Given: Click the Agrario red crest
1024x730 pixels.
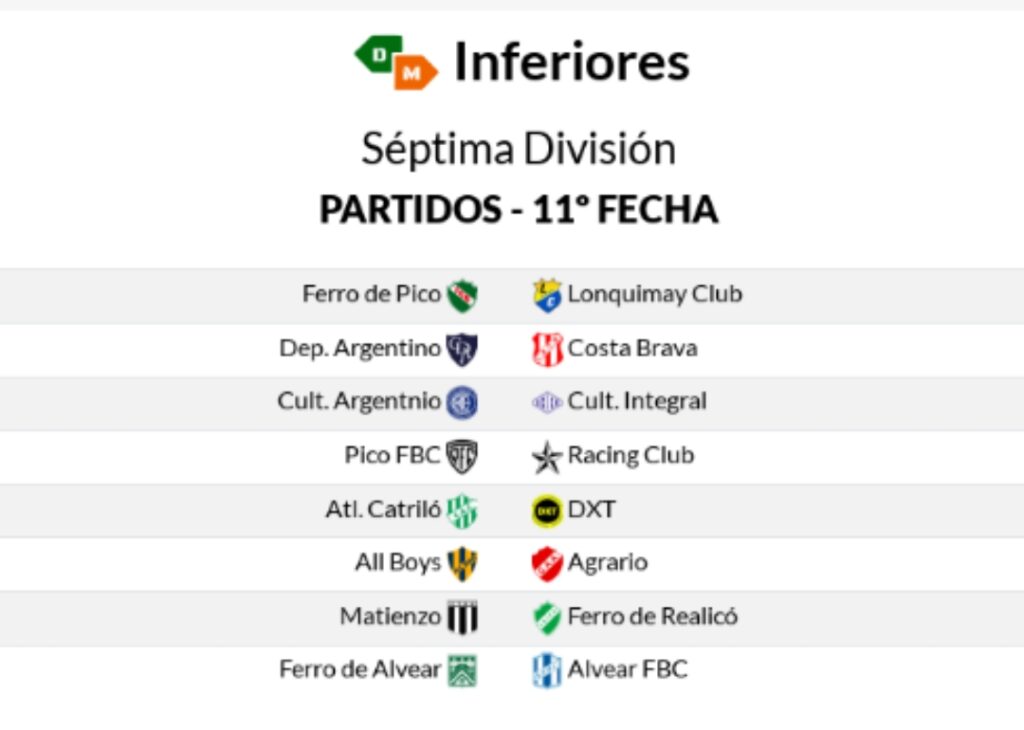Looking at the screenshot, I should pyautogui.click(x=547, y=563).
